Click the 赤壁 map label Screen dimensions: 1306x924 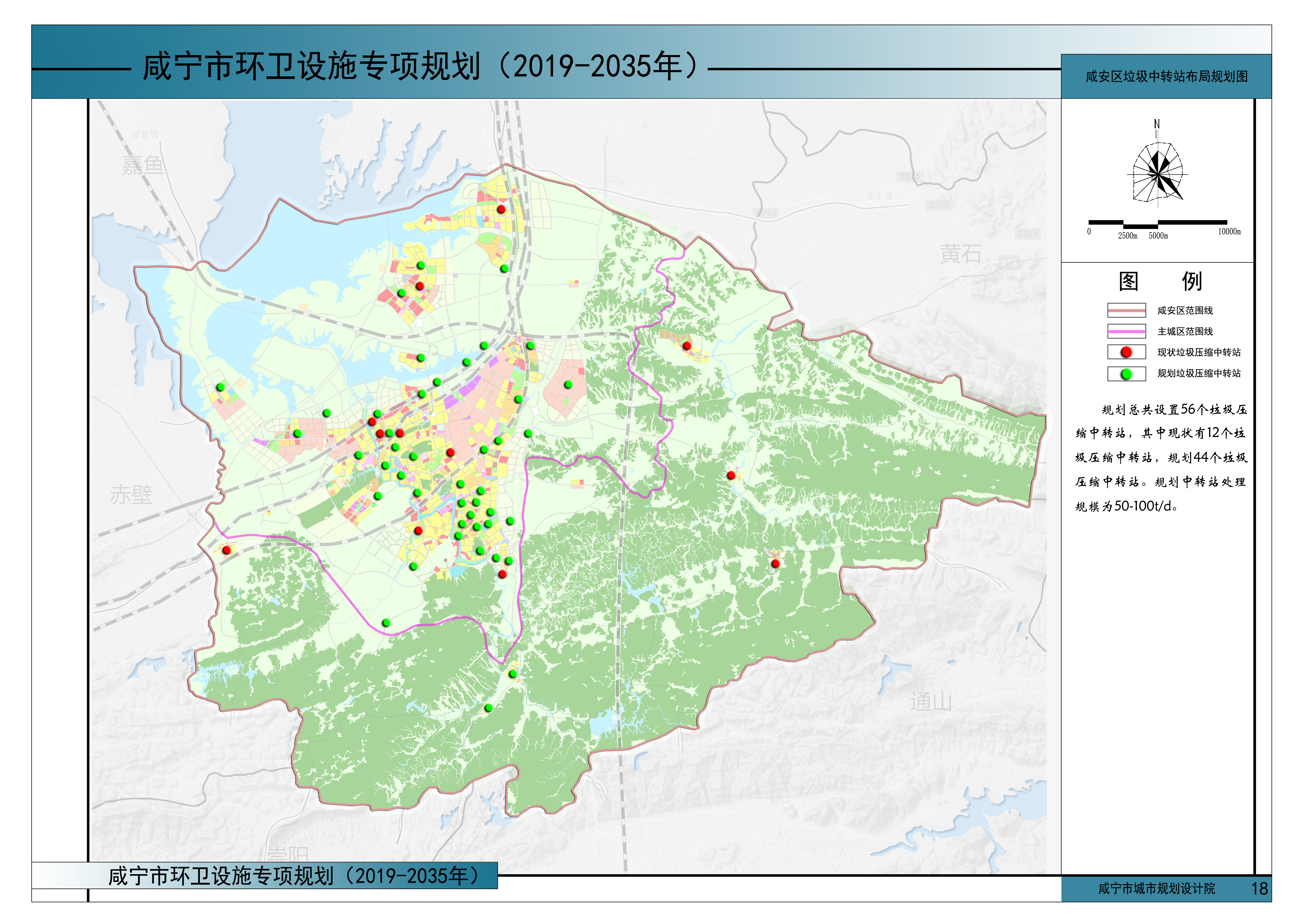(131, 495)
